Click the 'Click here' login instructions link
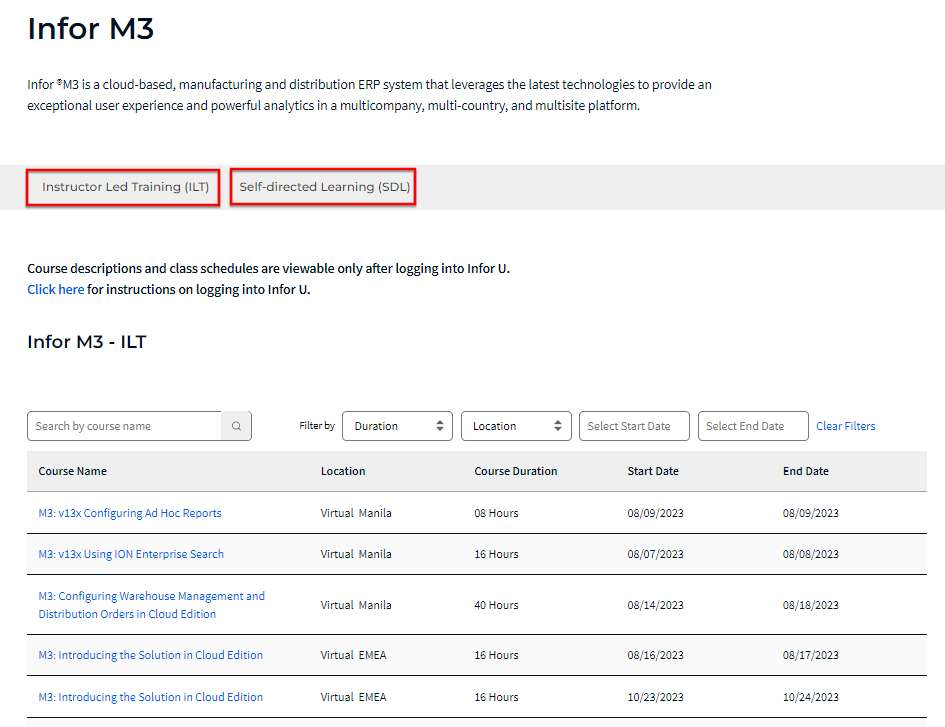 coord(56,290)
